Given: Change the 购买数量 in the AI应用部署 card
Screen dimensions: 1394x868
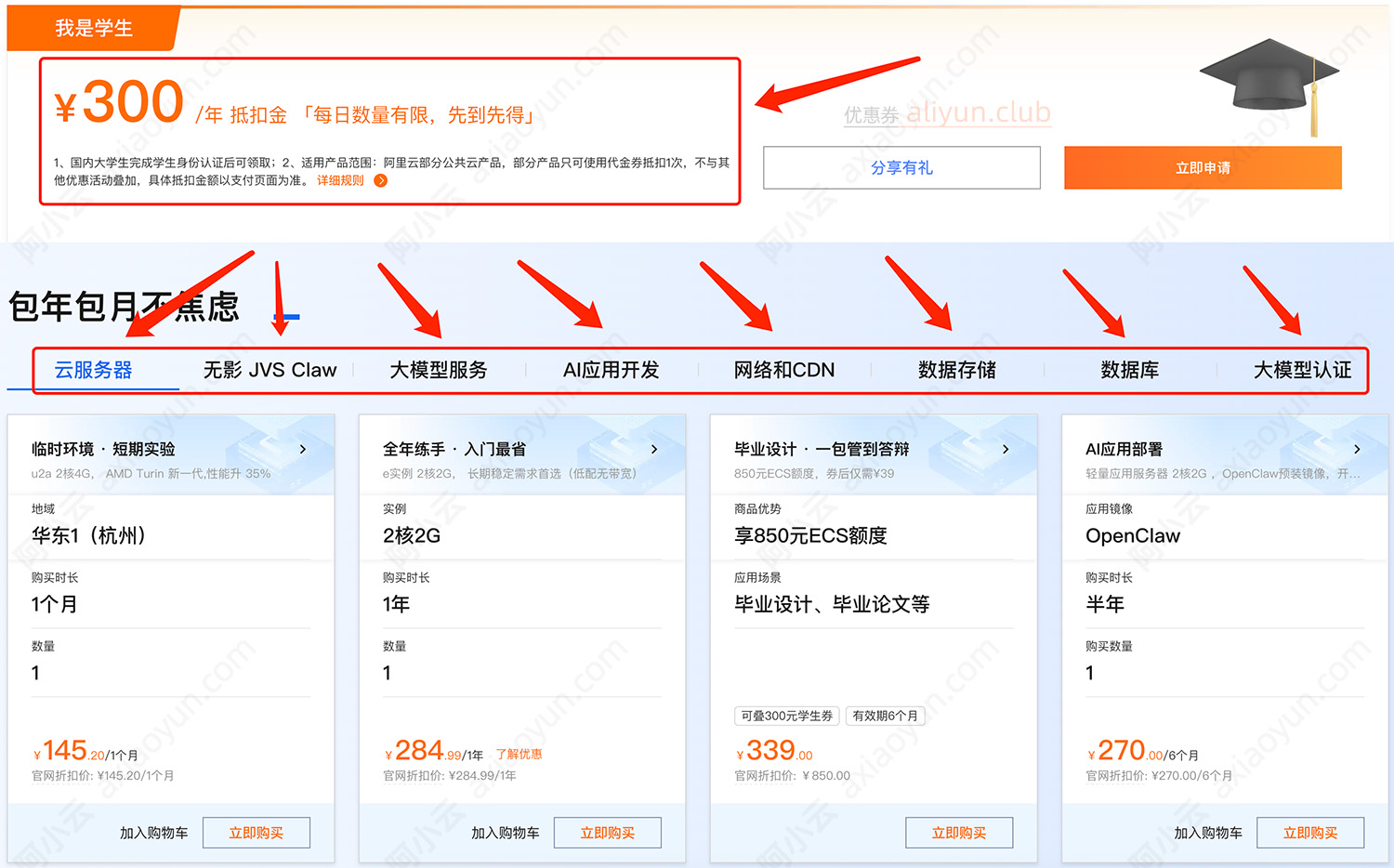Looking at the screenshot, I should click(1225, 673).
